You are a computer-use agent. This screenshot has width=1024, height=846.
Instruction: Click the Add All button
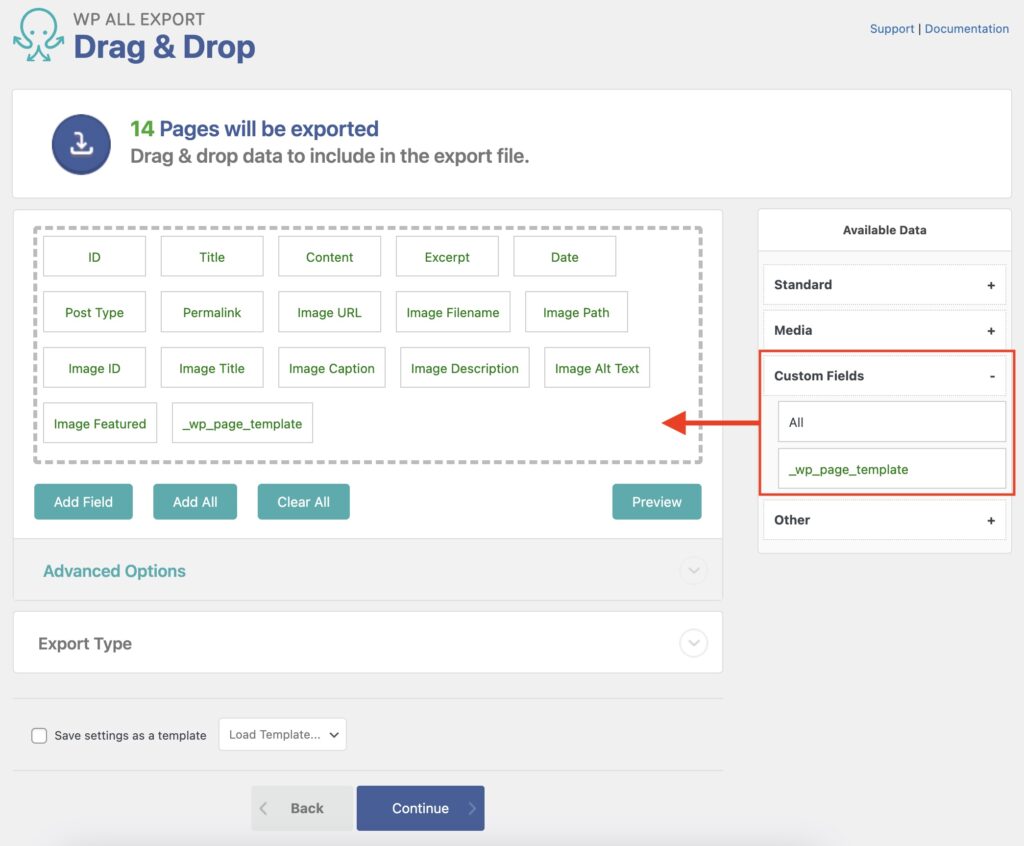[x=195, y=502]
